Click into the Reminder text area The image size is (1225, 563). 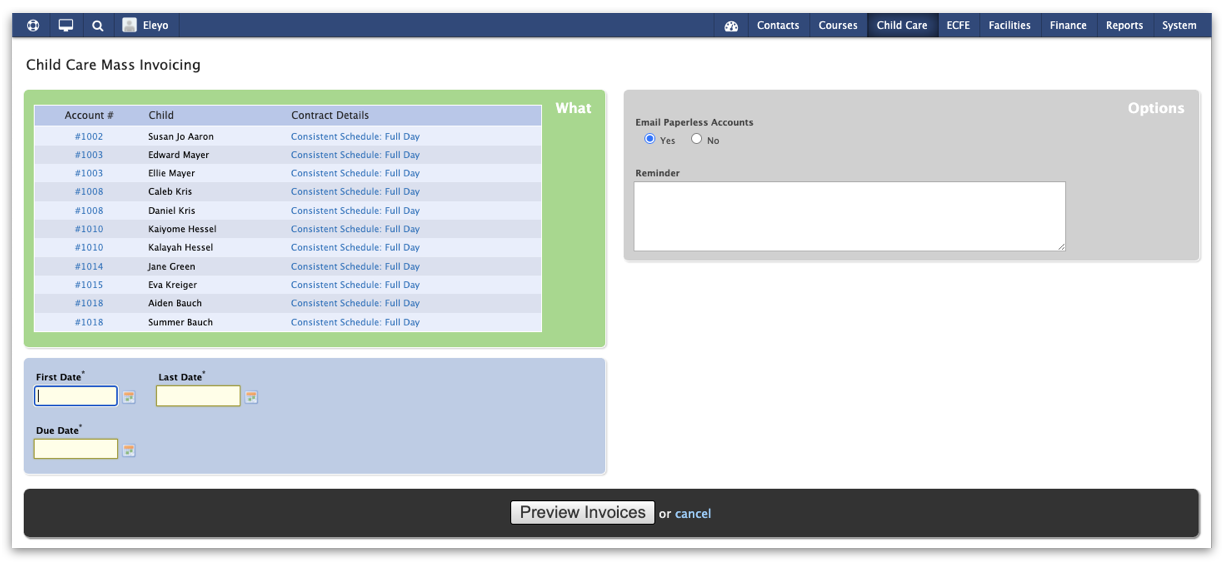point(849,216)
